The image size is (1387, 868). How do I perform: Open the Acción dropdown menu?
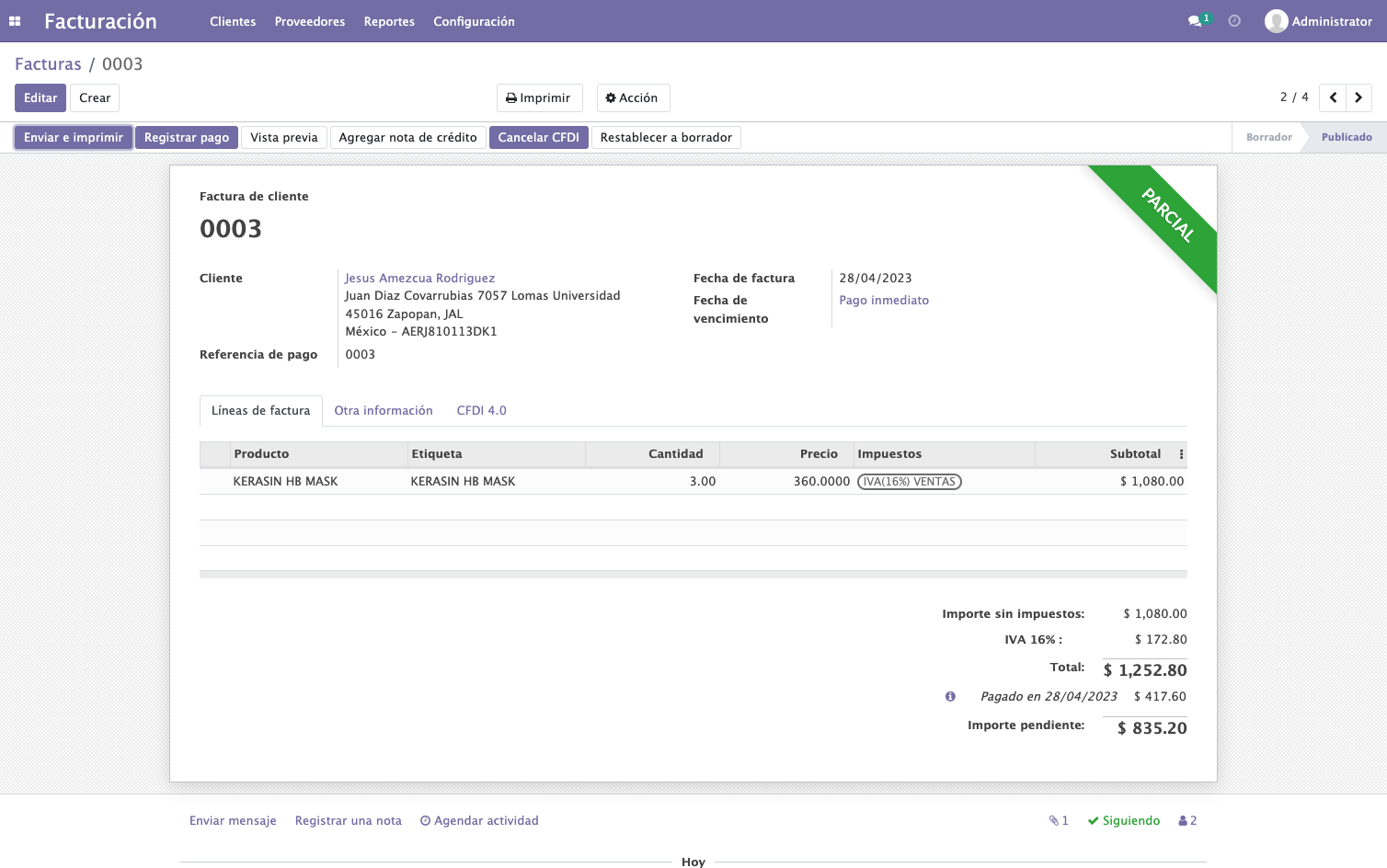(x=633, y=98)
